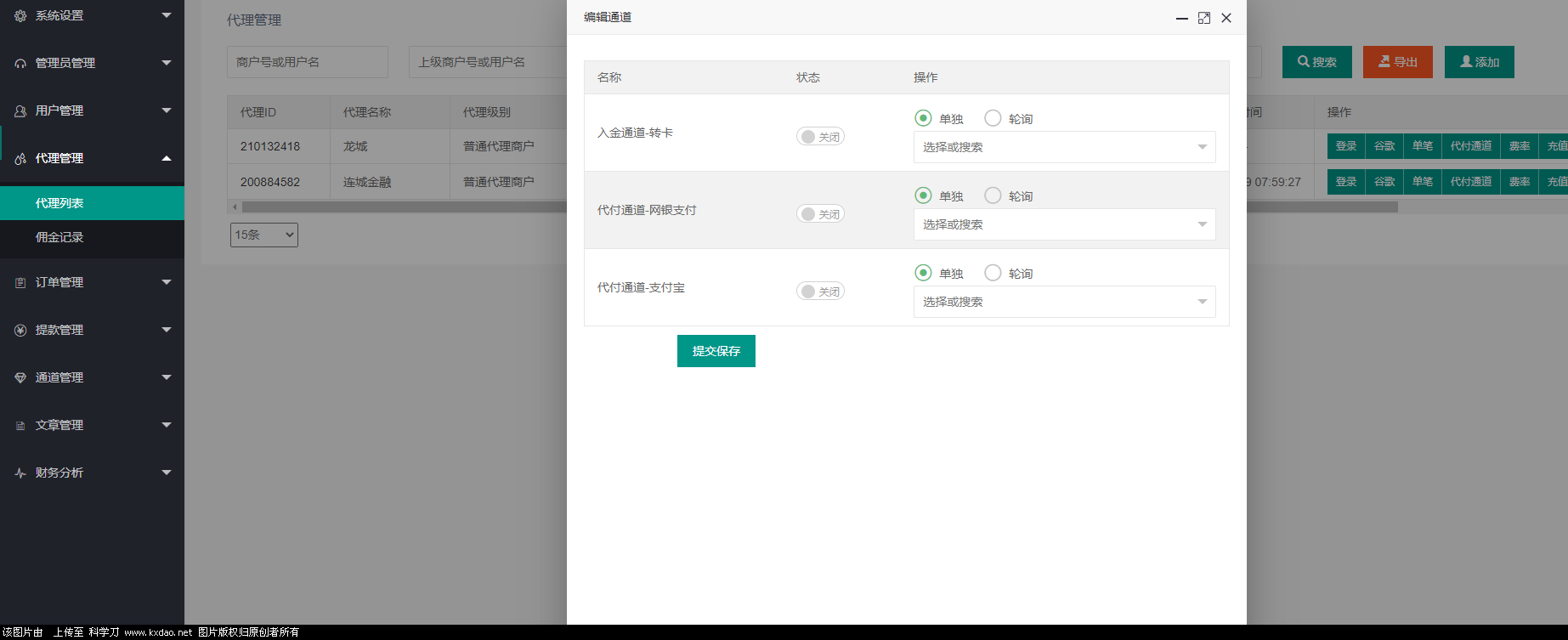Screen dimensions: 1568x640
Task: Click the 系统设置 gear icon in sidebar
Action: pyautogui.click(x=20, y=15)
